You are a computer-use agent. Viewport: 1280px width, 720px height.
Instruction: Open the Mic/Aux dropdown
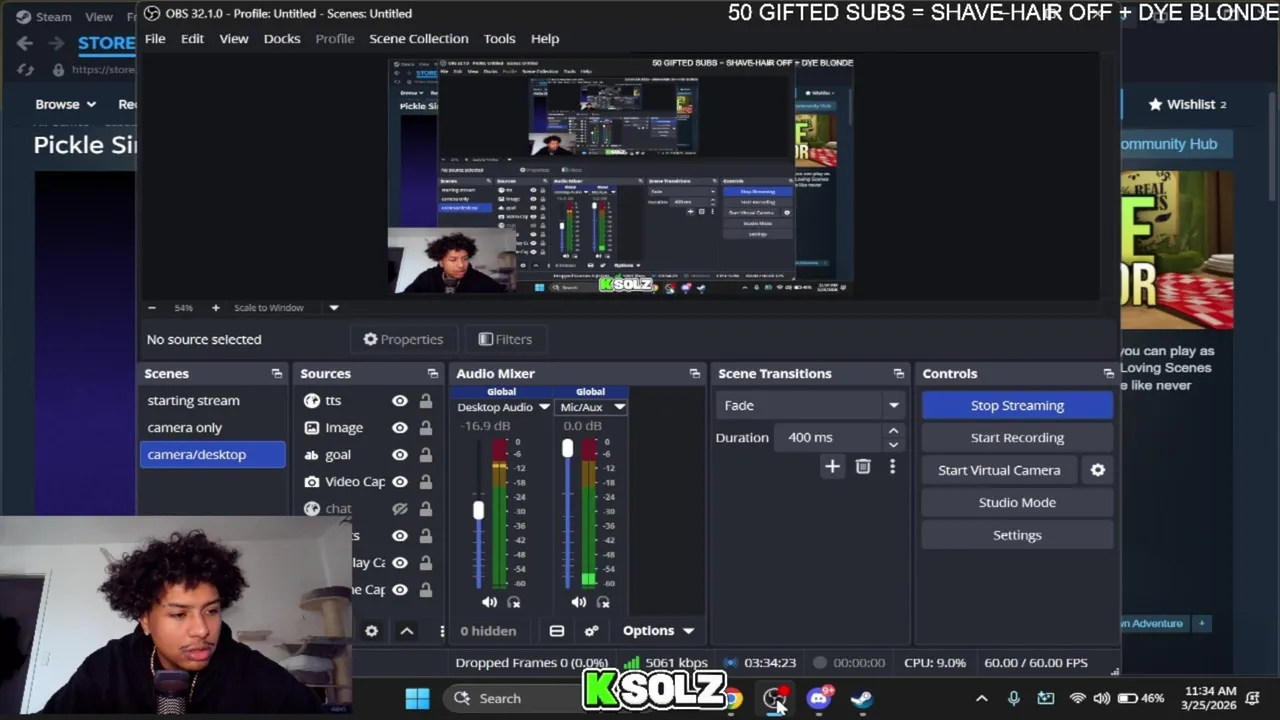pyautogui.click(x=619, y=407)
